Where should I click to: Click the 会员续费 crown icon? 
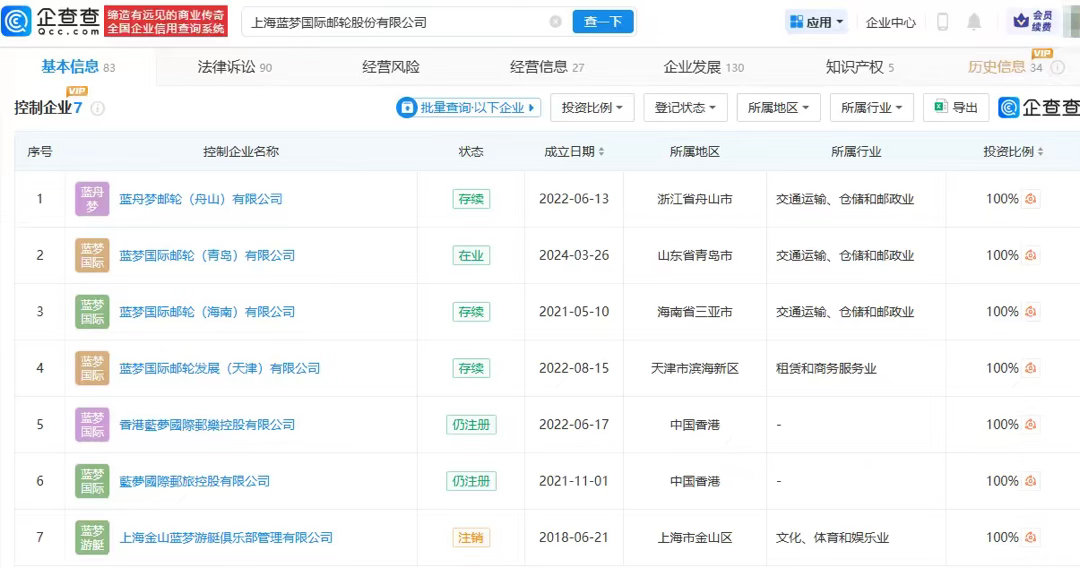pyautogui.click(x=1032, y=21)
